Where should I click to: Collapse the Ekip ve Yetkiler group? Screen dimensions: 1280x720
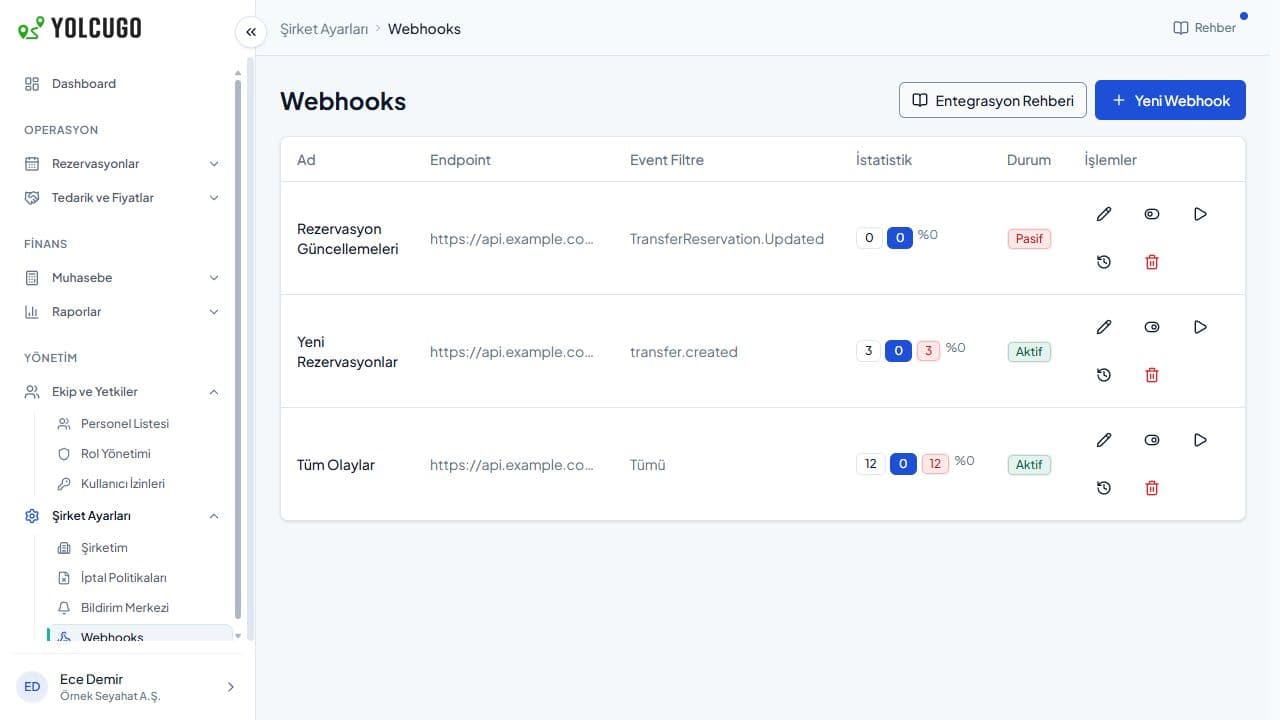pos(122,392)
